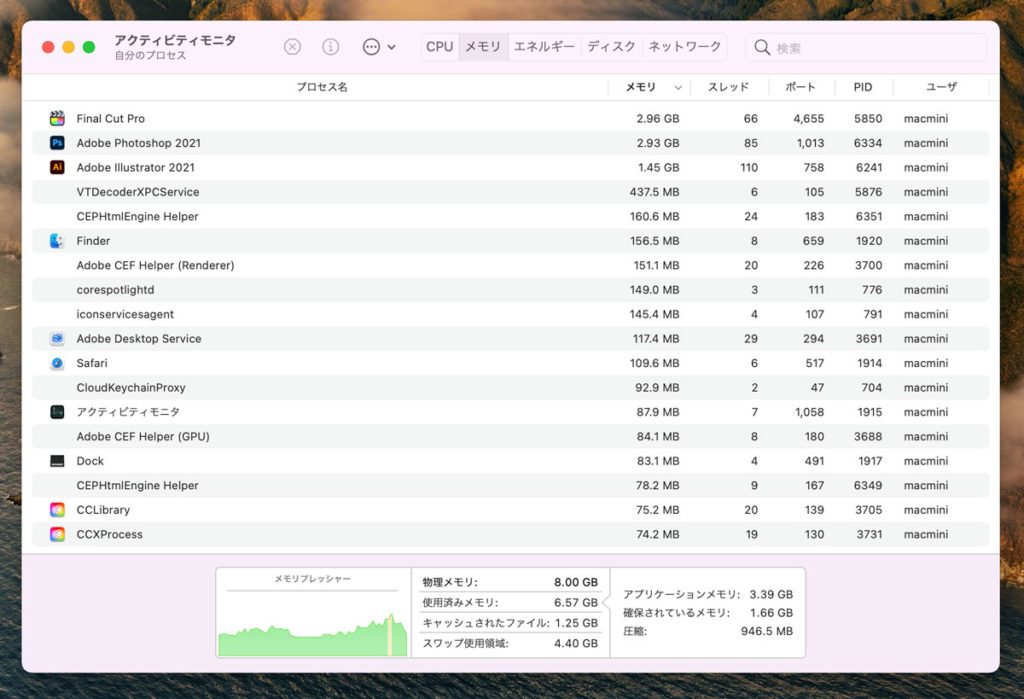Click the アプリケーションメモリ 3.39 GB entry
Viewport: 1024px width, 699px height.
tap(708, 594)
